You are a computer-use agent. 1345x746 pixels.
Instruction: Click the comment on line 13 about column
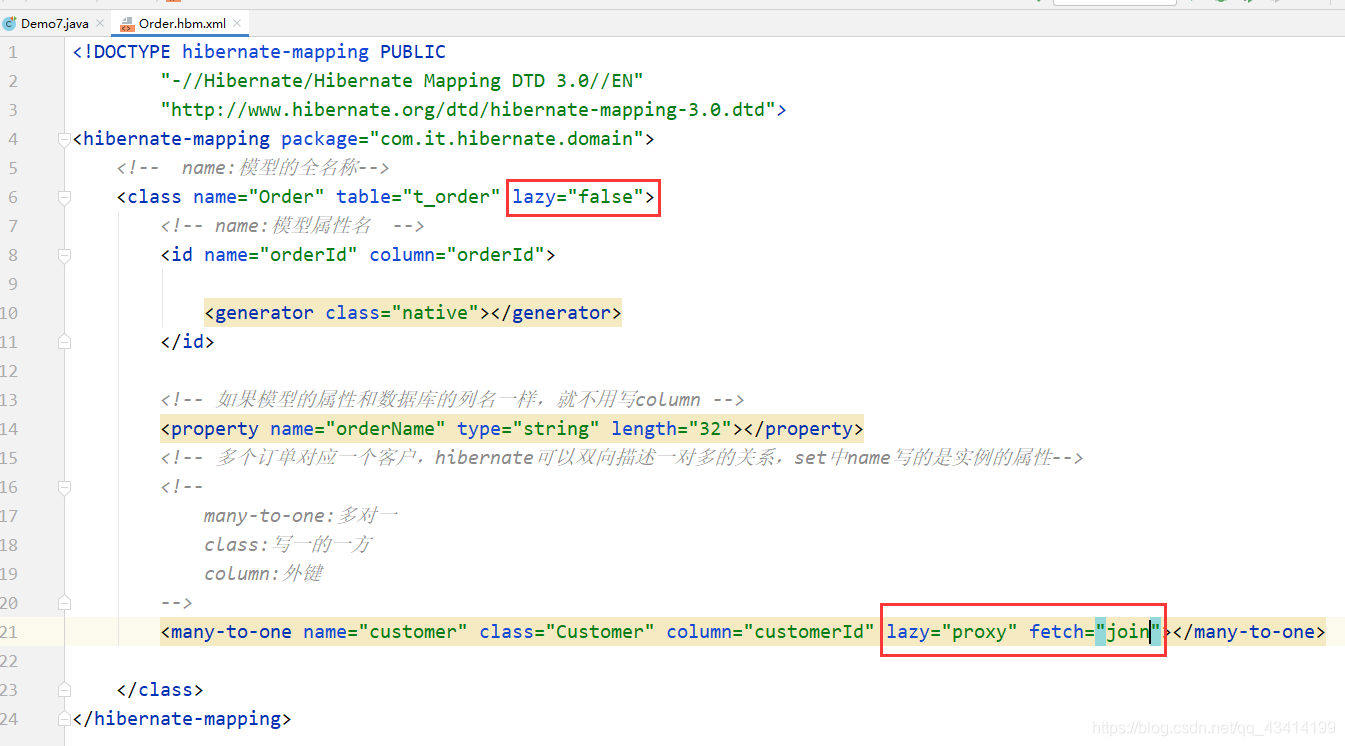452,400
